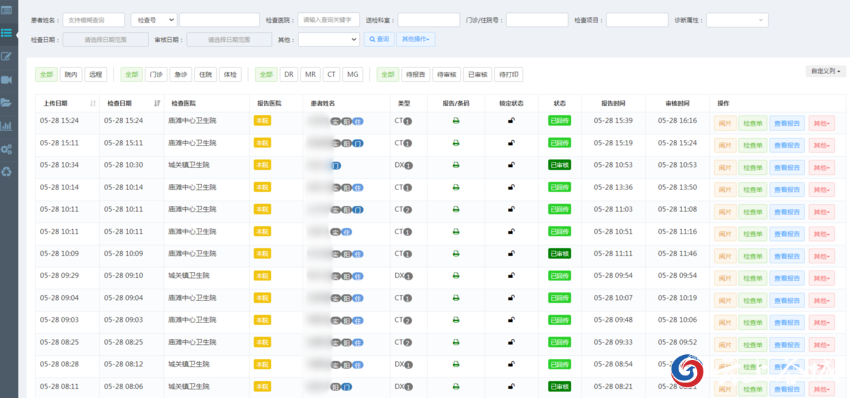Print report for row uploaded 05-28 10:09
The width and height of the screenshot is (850, 398).
pyautogui.click(x=456, y=254)
